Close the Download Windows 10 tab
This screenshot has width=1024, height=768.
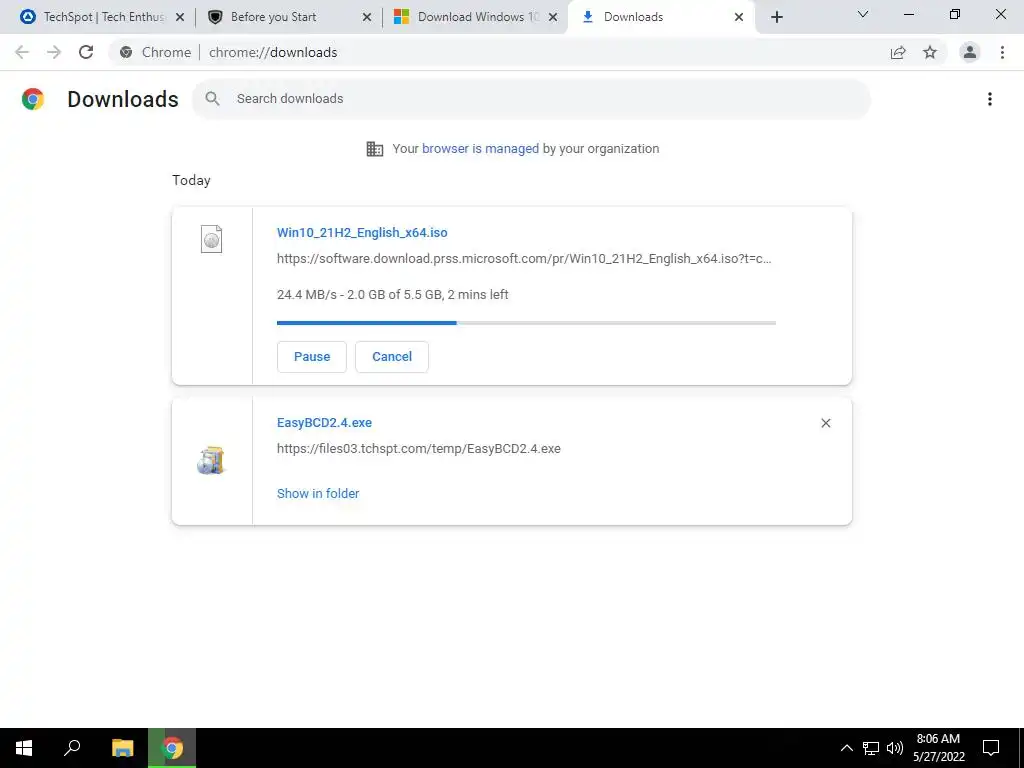point(553,17)
